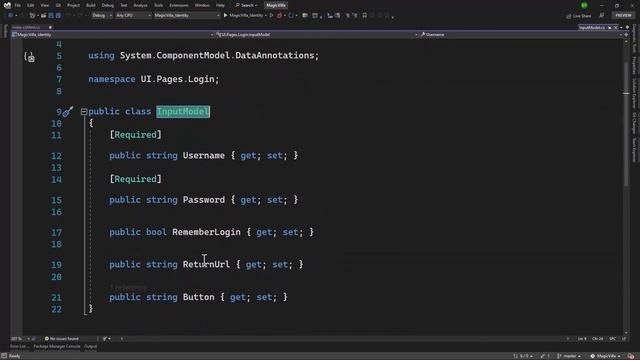This screenshot has height=360, width=640.
Task: Click the track changes margin icon on line 5
Action: pyautogui.click(x=29, y=57)
